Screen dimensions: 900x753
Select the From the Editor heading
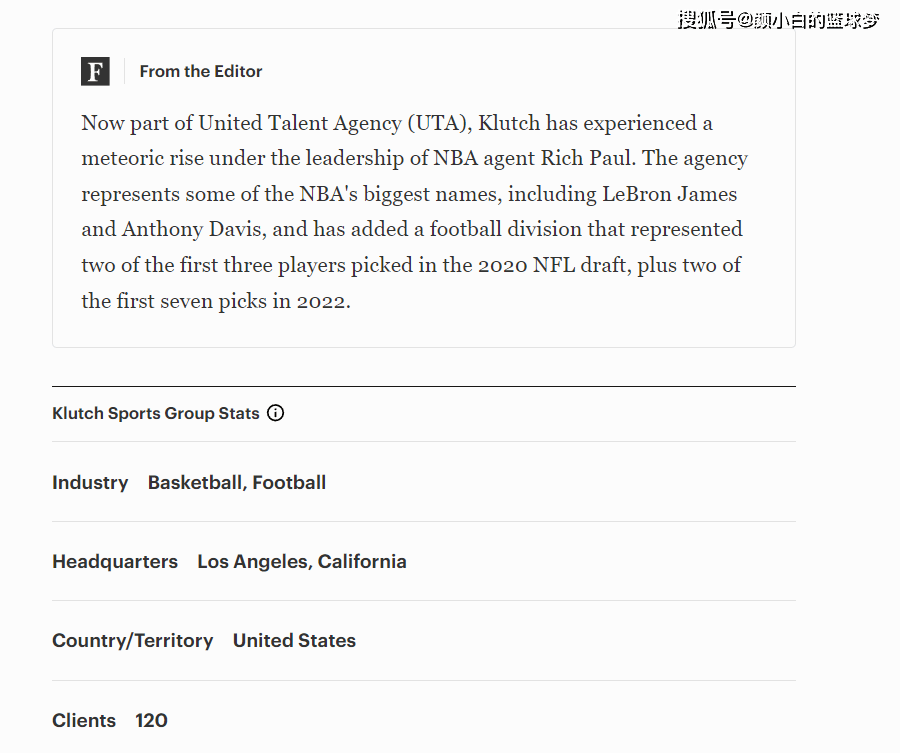pyautogui.click(x=201, y=71)
